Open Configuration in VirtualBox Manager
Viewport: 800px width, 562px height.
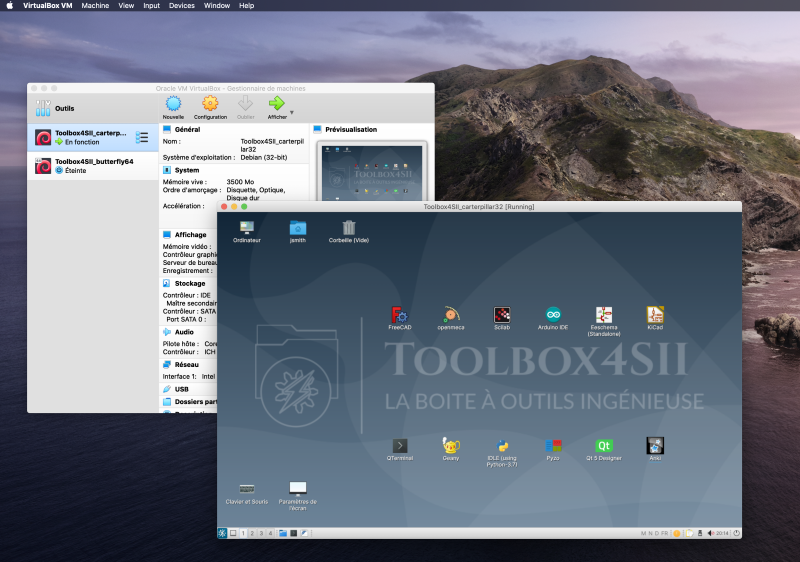210,108
